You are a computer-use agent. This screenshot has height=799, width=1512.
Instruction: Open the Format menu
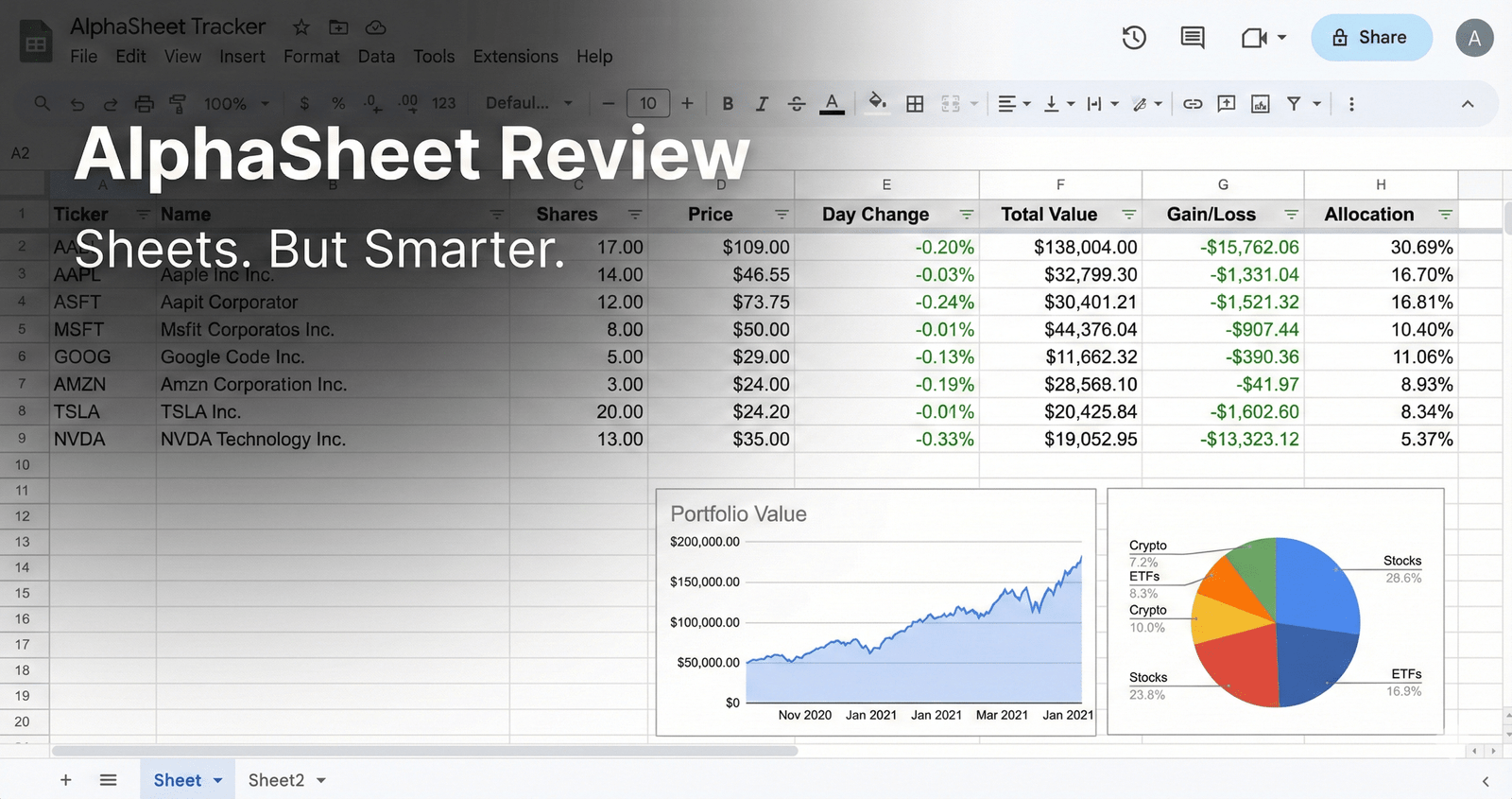[x=311, y=57]
